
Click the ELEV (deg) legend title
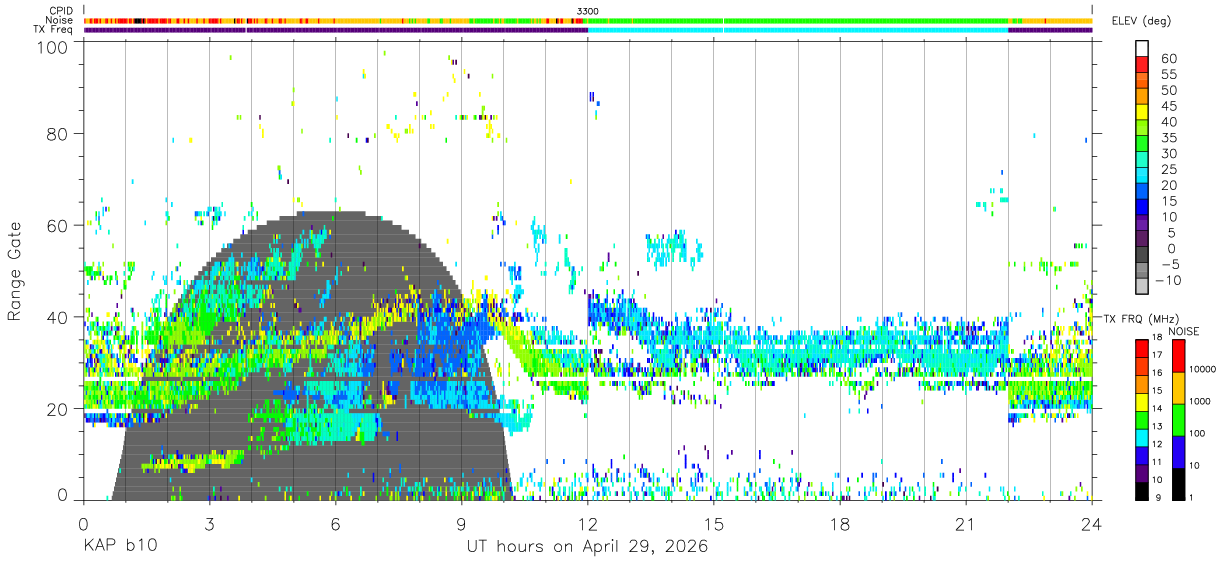tap(1142, 21)
